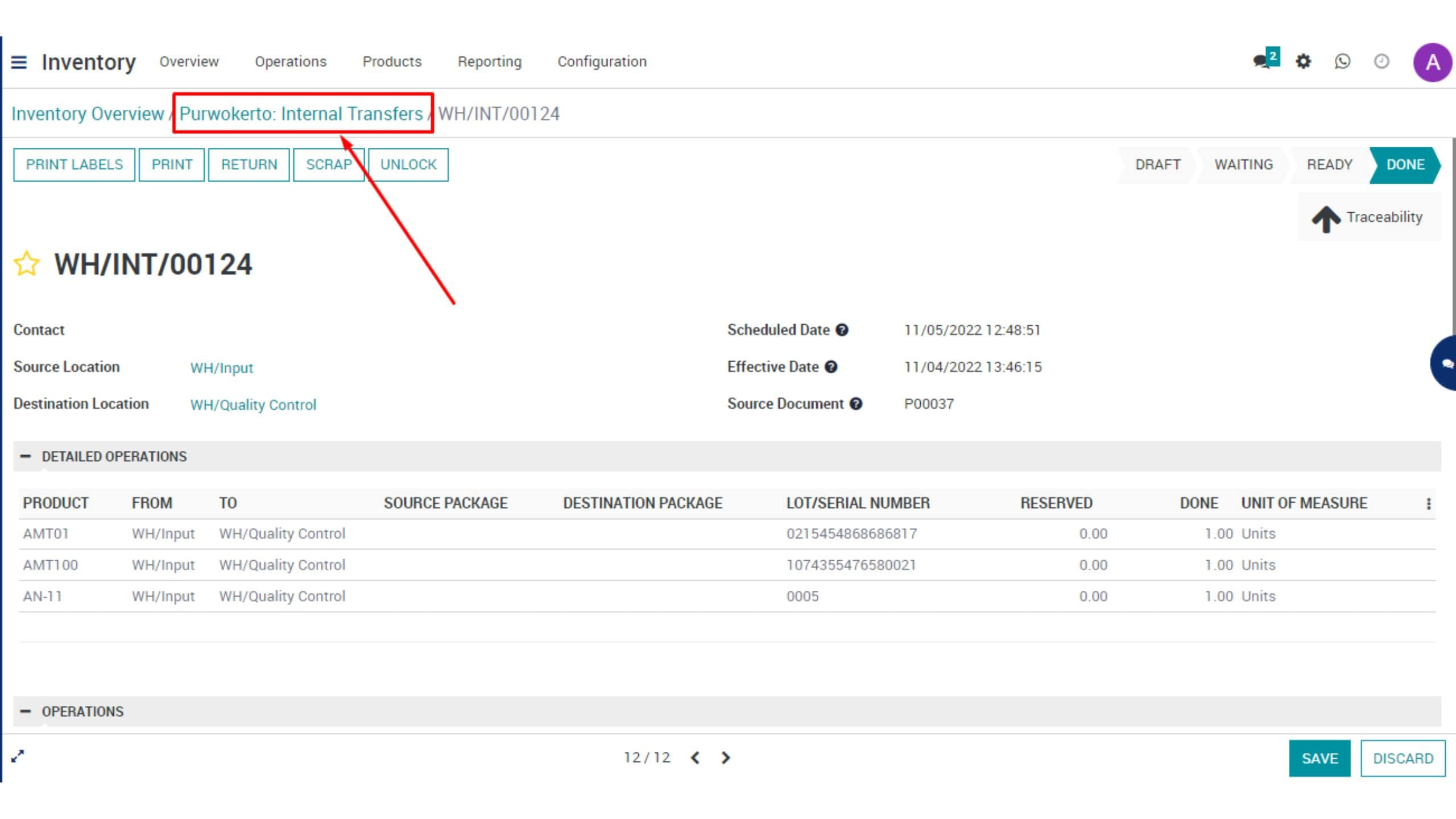This screenshot has width=1456, height=819.
Task: Click lot number 1074355476580021
Action: 851,565
